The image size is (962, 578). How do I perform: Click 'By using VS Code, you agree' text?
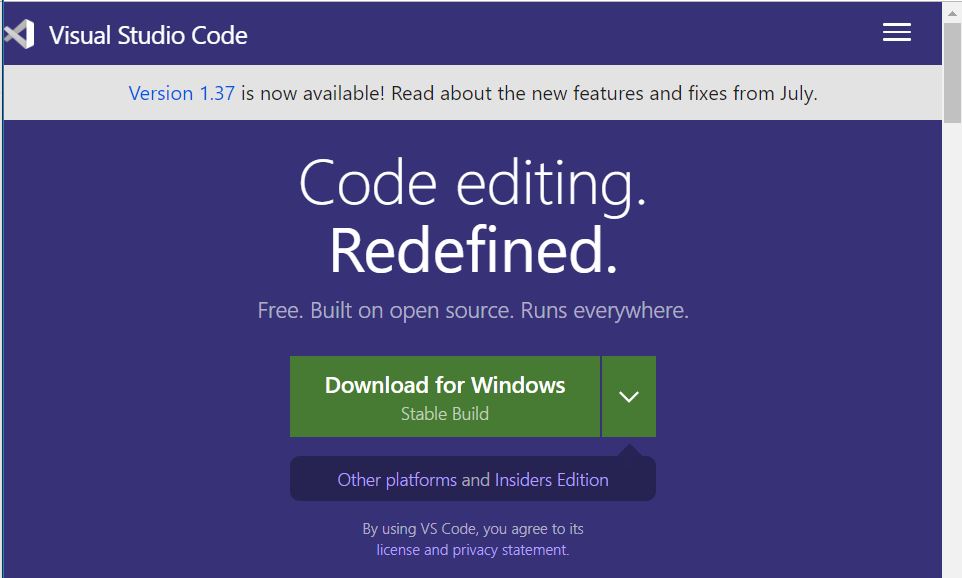[472, 529]
